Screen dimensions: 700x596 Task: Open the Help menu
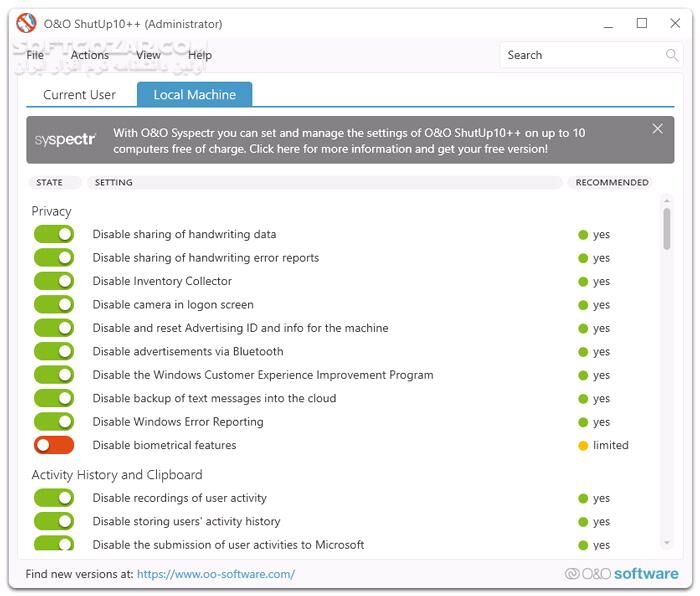point(200,56)
